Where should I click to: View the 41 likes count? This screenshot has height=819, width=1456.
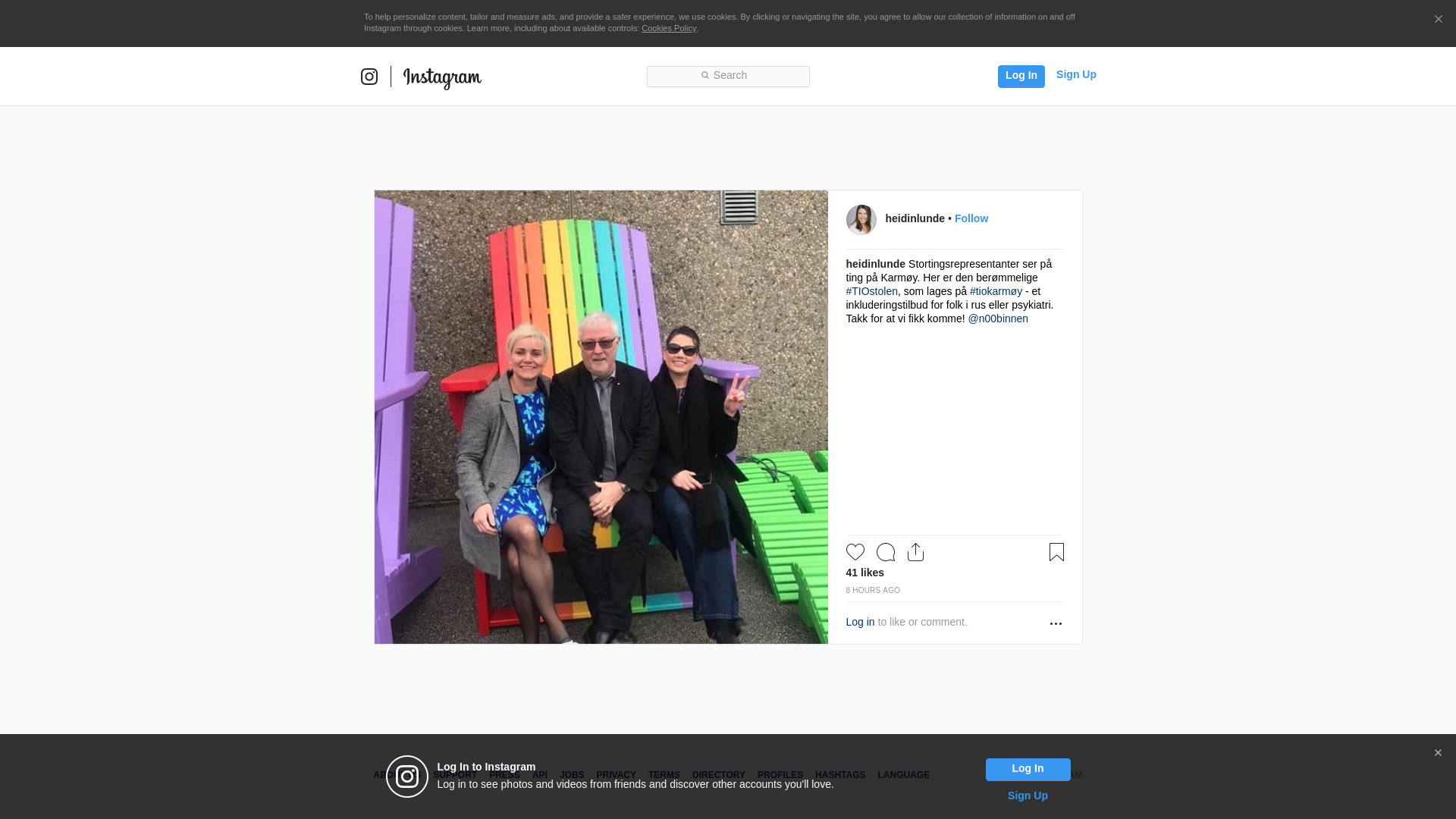pyautogui.click(x=864, y=573)
